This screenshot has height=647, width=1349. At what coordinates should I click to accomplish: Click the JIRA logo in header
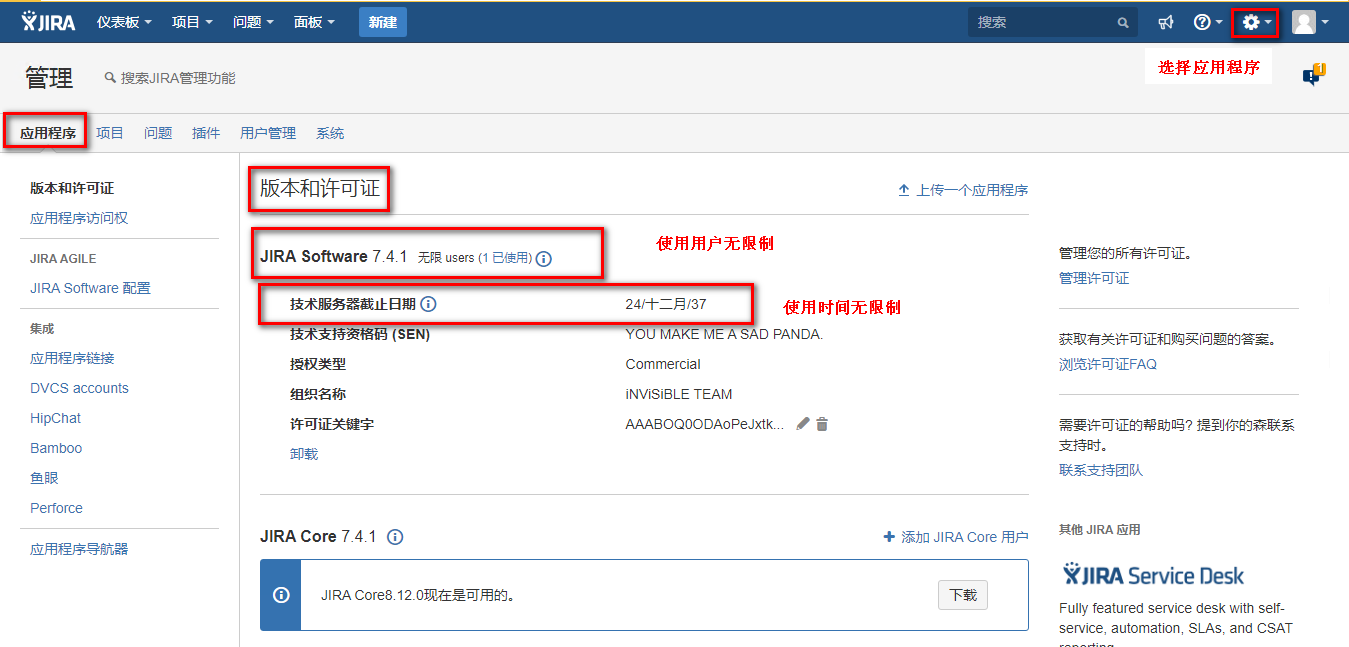[x=48, y=22]
